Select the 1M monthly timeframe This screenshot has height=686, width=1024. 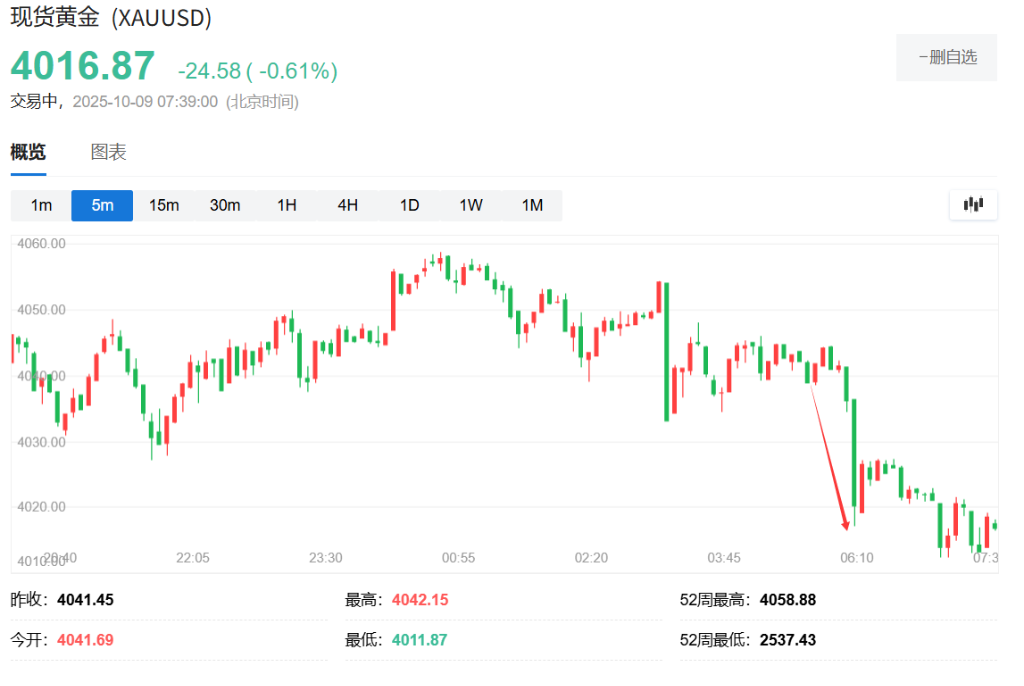click(532, 205)
